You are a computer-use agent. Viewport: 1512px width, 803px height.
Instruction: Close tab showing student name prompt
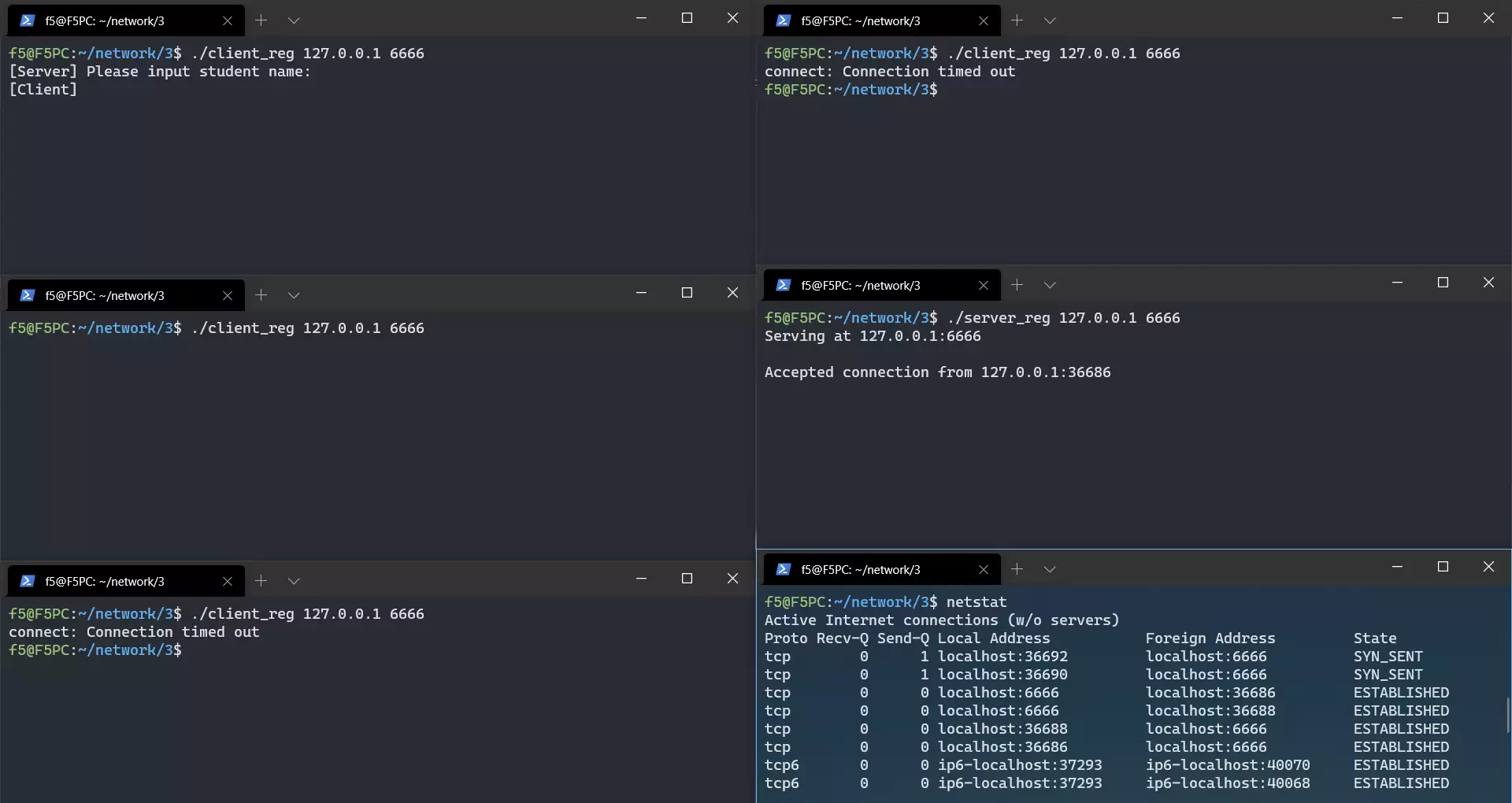tap(227, 21)
